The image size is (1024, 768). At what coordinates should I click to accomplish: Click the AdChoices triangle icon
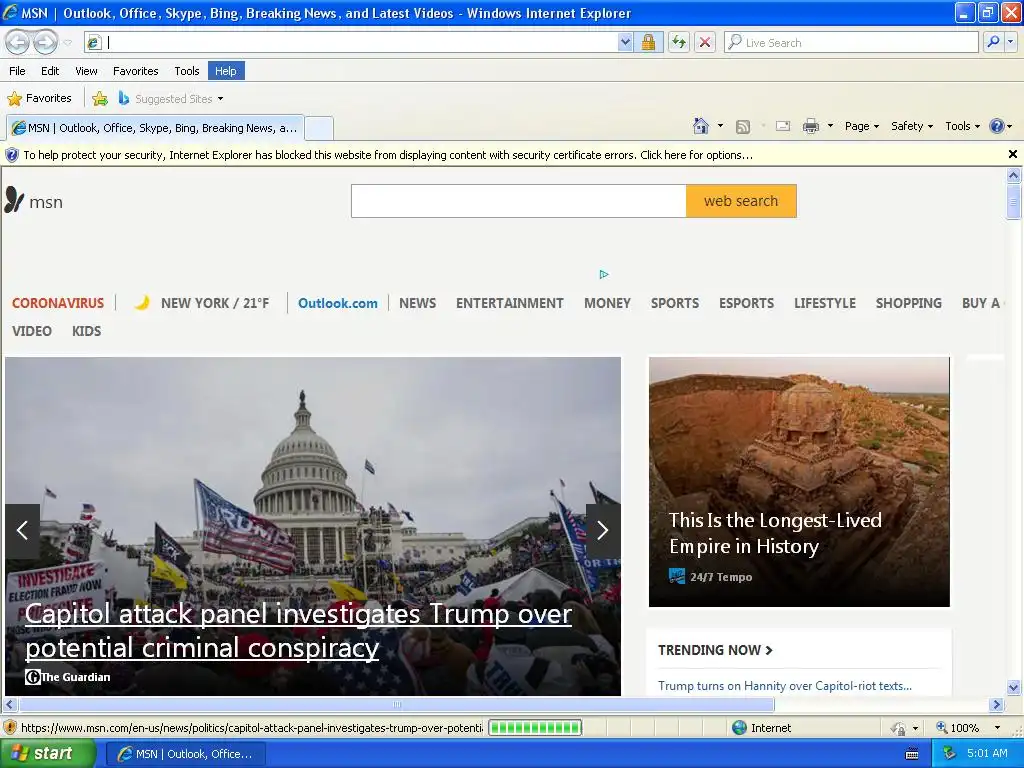pyautogui.click(x=603, y=274)
